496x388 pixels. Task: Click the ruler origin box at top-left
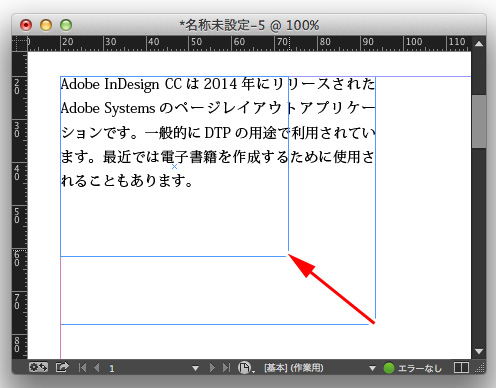pos(20,44)
